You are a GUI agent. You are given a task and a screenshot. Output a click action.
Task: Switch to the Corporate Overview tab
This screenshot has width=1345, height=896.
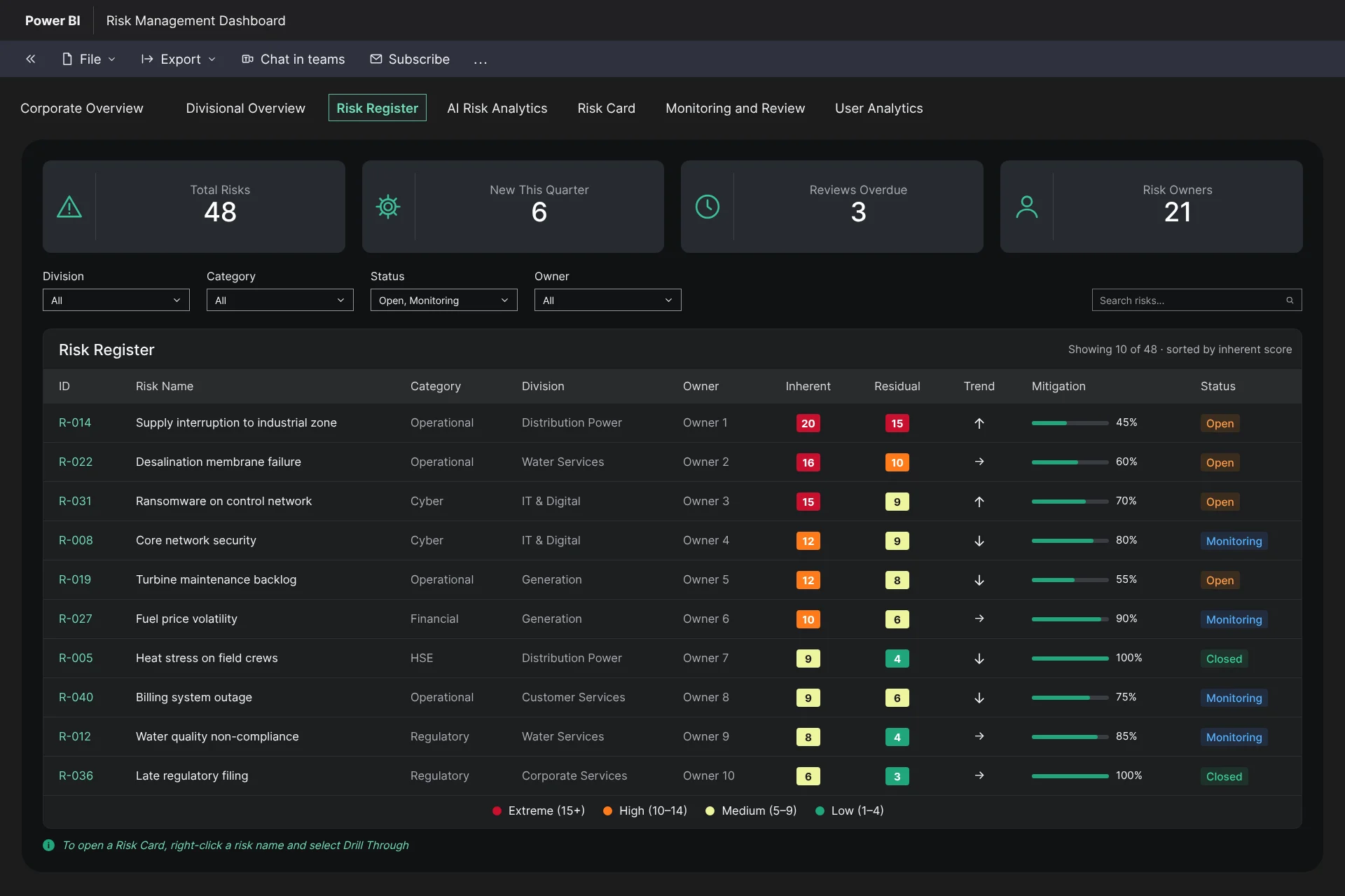[x=82, y=108]
